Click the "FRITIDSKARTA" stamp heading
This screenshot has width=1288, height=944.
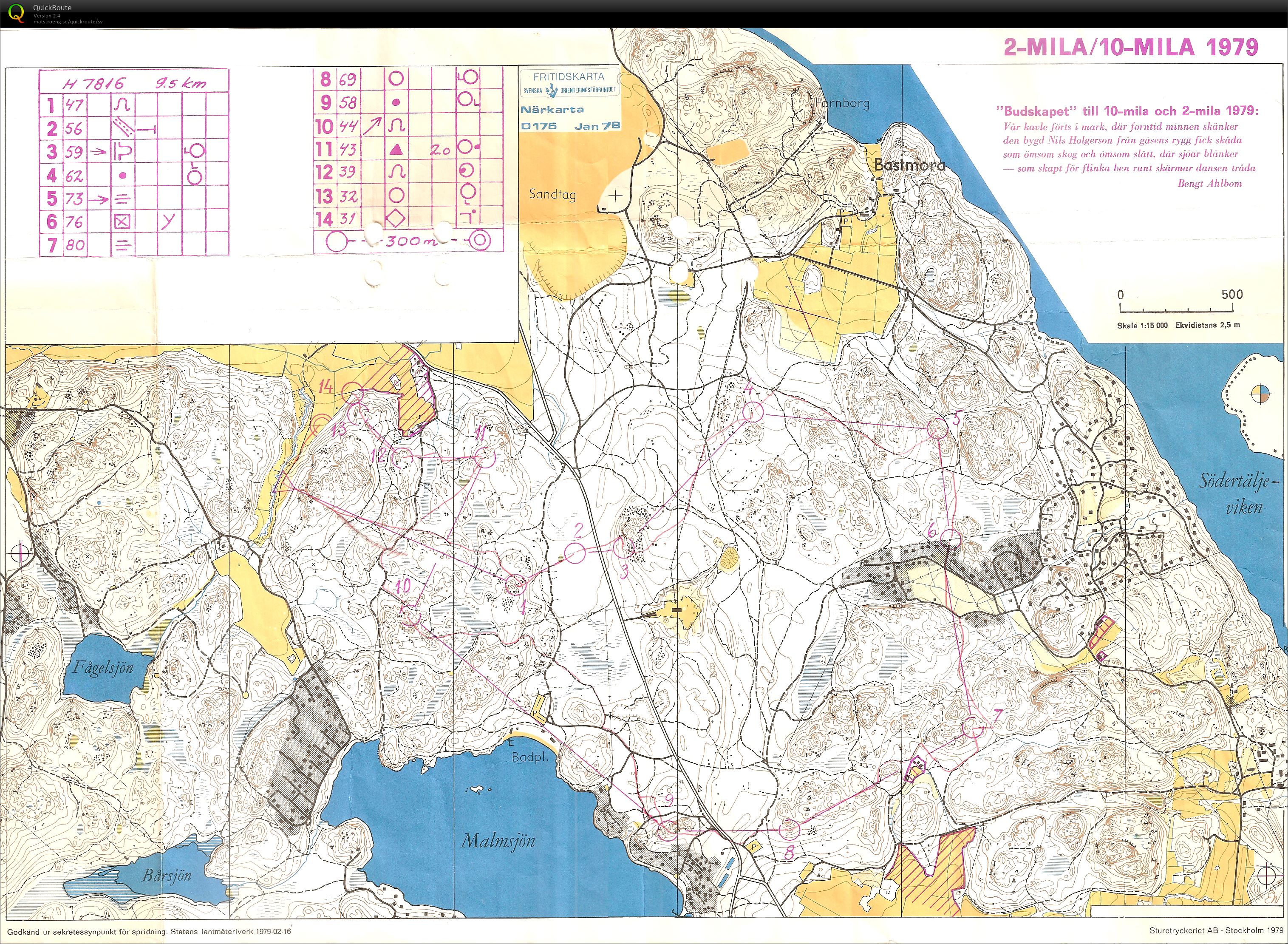pos(568,77)
